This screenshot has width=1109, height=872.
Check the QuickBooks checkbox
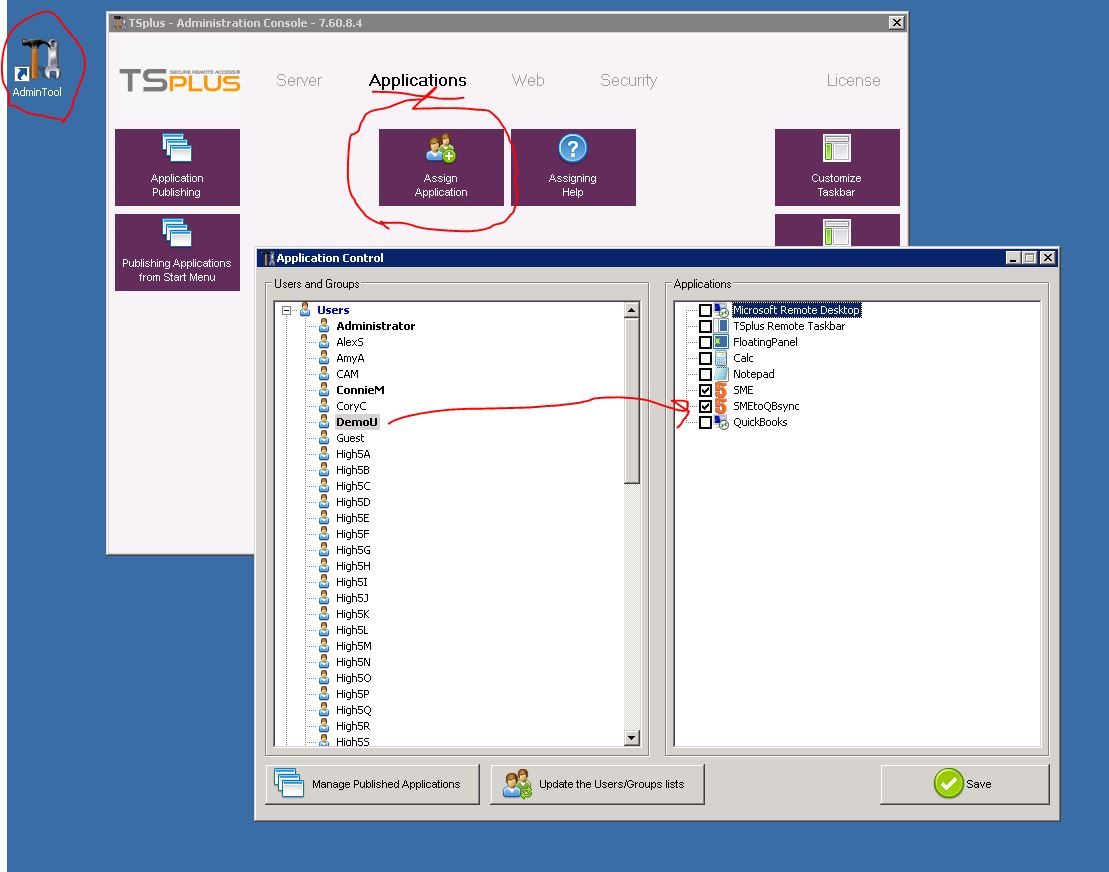[x=705, y=422]
